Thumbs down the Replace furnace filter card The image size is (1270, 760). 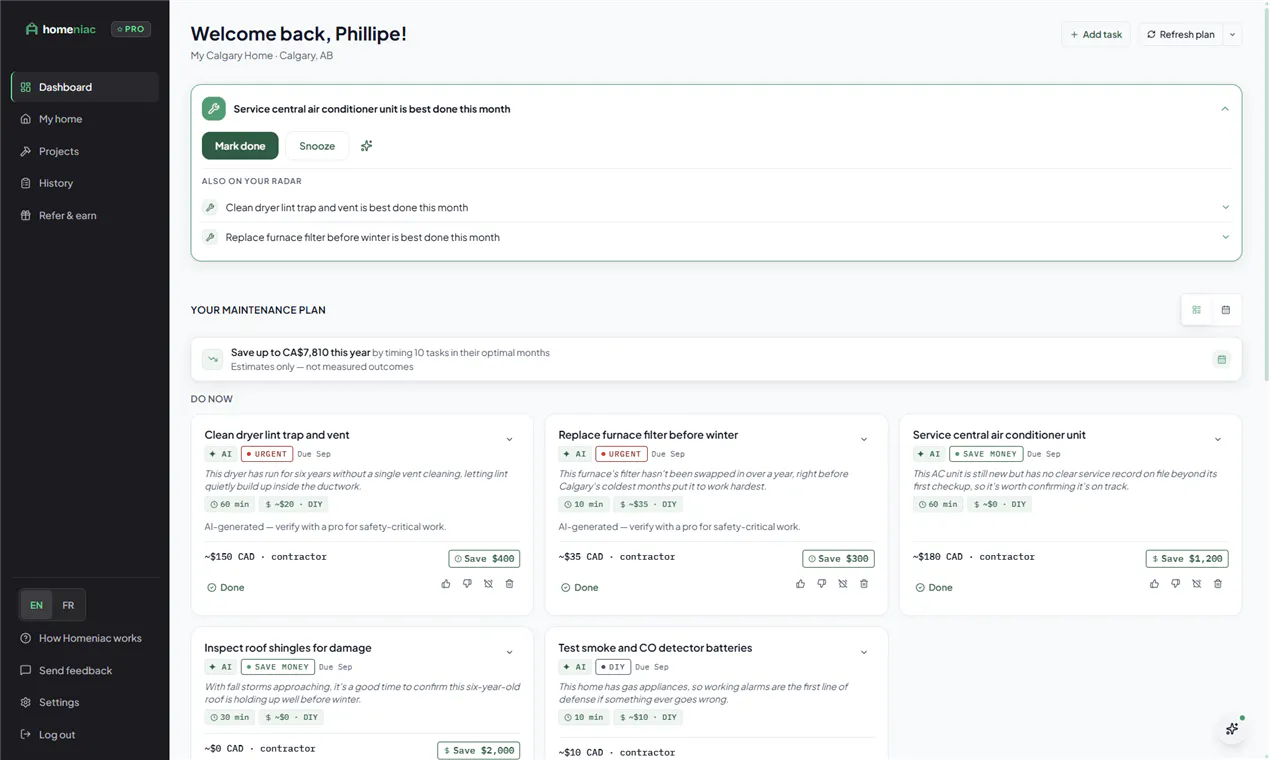point(821,584)
